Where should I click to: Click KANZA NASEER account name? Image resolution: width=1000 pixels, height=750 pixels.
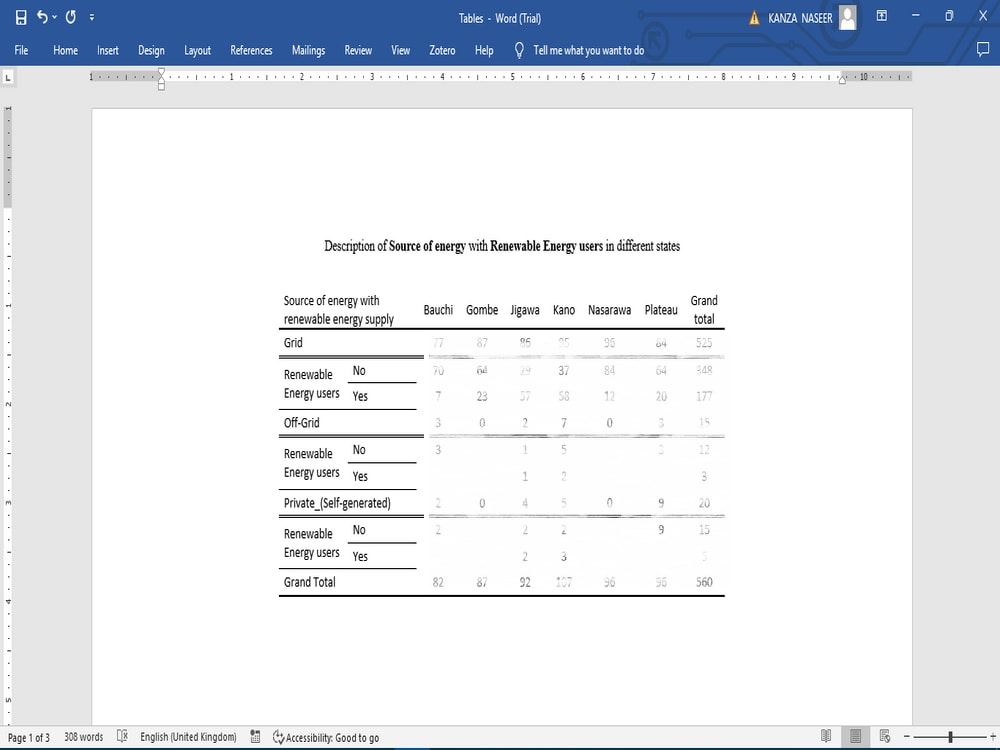click(x=800, y=18)
